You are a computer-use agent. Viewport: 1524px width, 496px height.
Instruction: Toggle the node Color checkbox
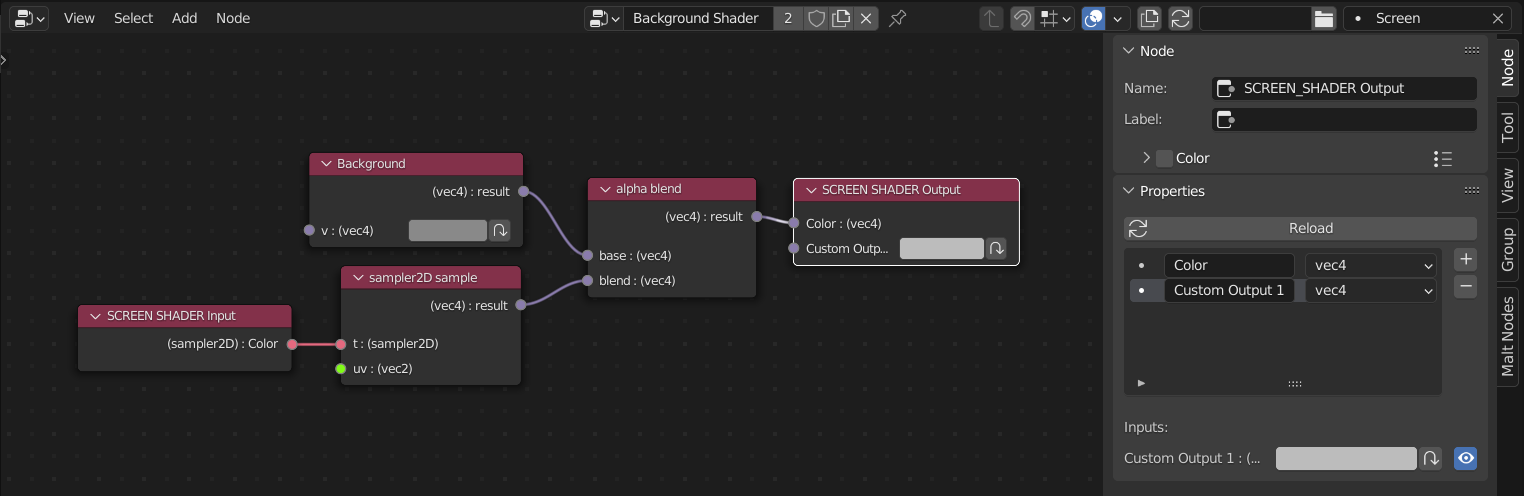click(x=1164, y=158)
